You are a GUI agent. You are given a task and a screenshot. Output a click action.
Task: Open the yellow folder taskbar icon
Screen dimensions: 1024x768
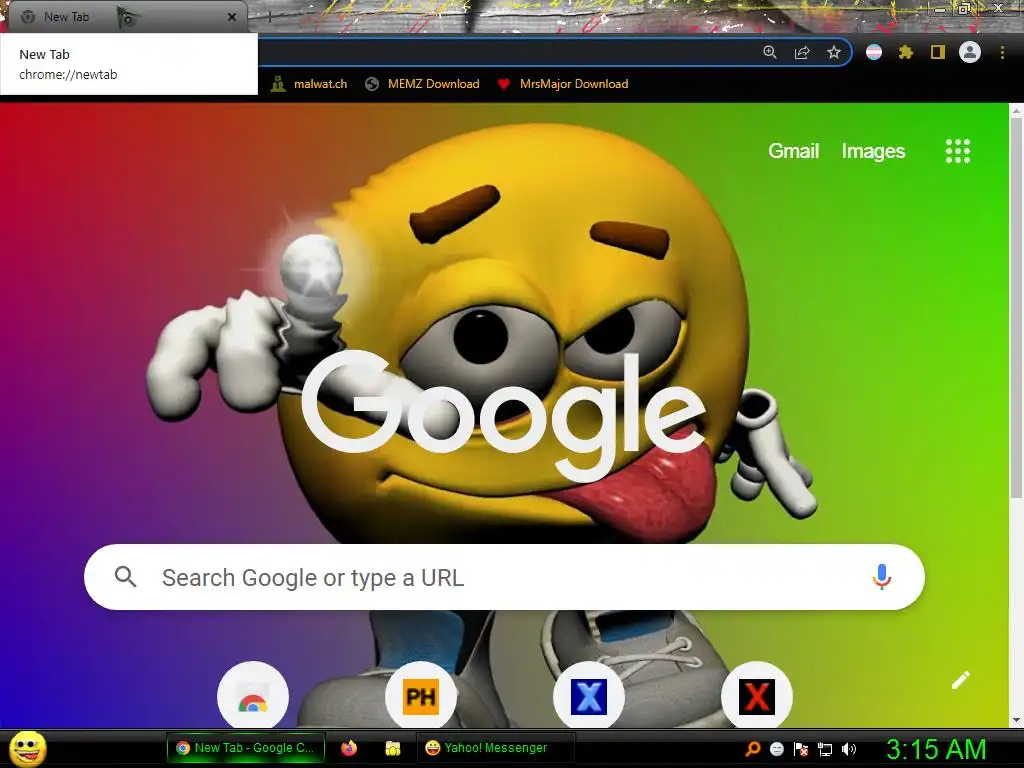pyautogui.click(x=392, y=748)
